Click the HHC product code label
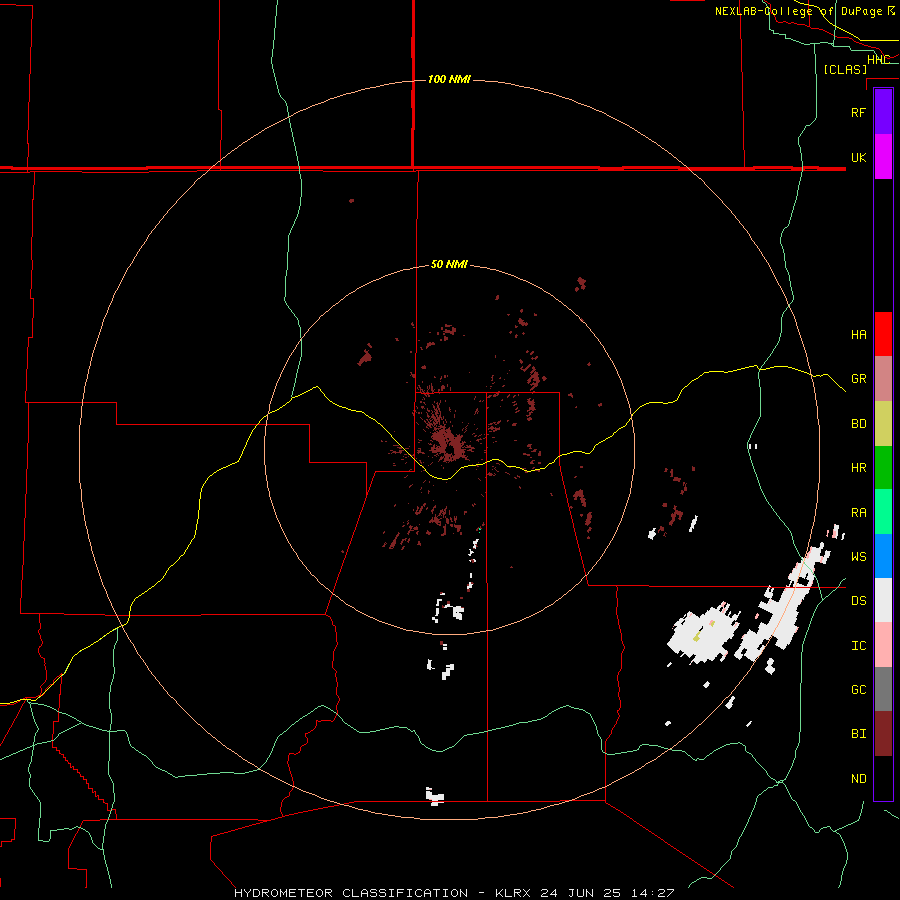Screen dimensions: 900x900 click(x=878, y=60)
